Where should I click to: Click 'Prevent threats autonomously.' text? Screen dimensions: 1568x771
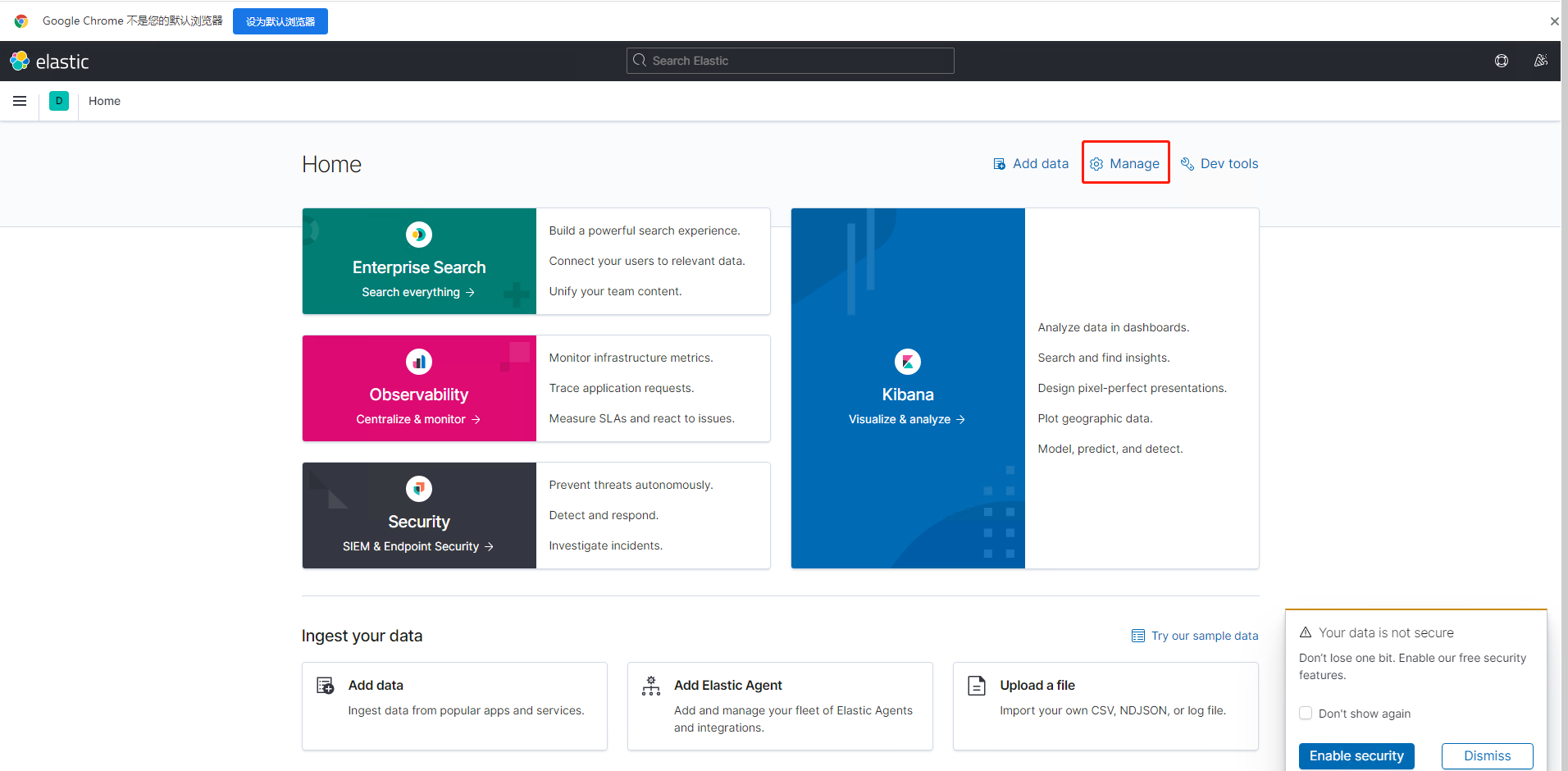(631, 486)
